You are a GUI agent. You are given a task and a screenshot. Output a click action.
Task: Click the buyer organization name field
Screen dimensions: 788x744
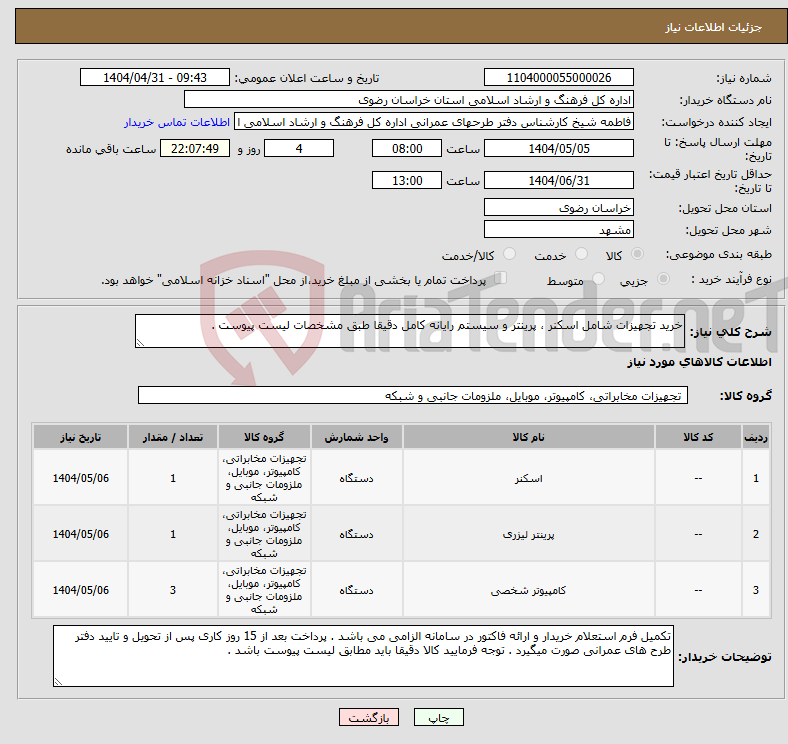pyautogui.click(x=409, y=100)
